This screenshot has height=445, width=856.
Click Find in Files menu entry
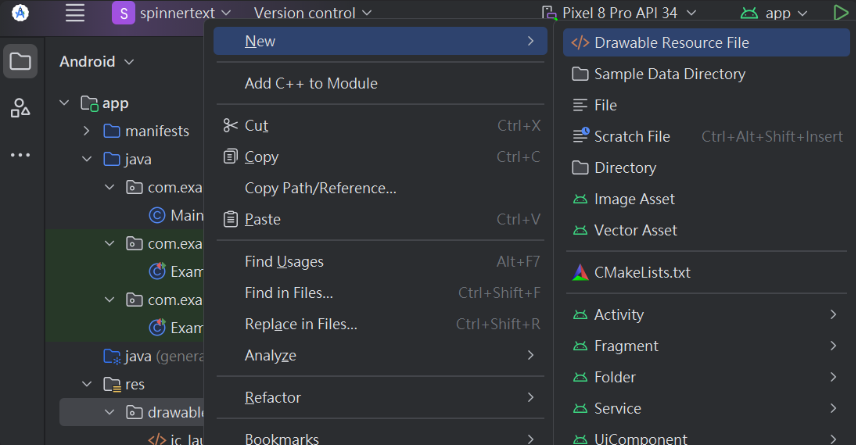(289, 293)
